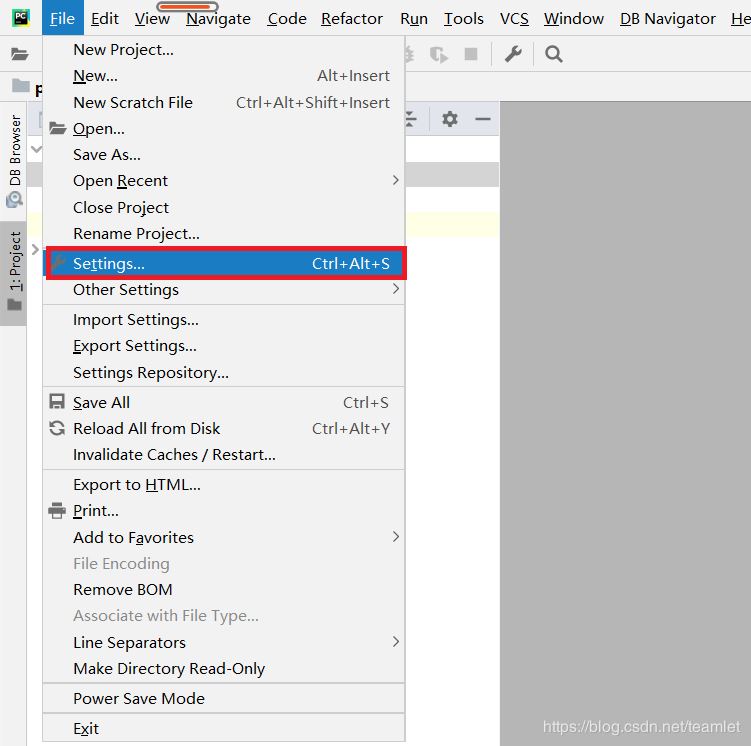Expand the tree node arrow near Project tab
This screenshot has width=751, height=746.
pyautogui.click(x=35, y=249)
